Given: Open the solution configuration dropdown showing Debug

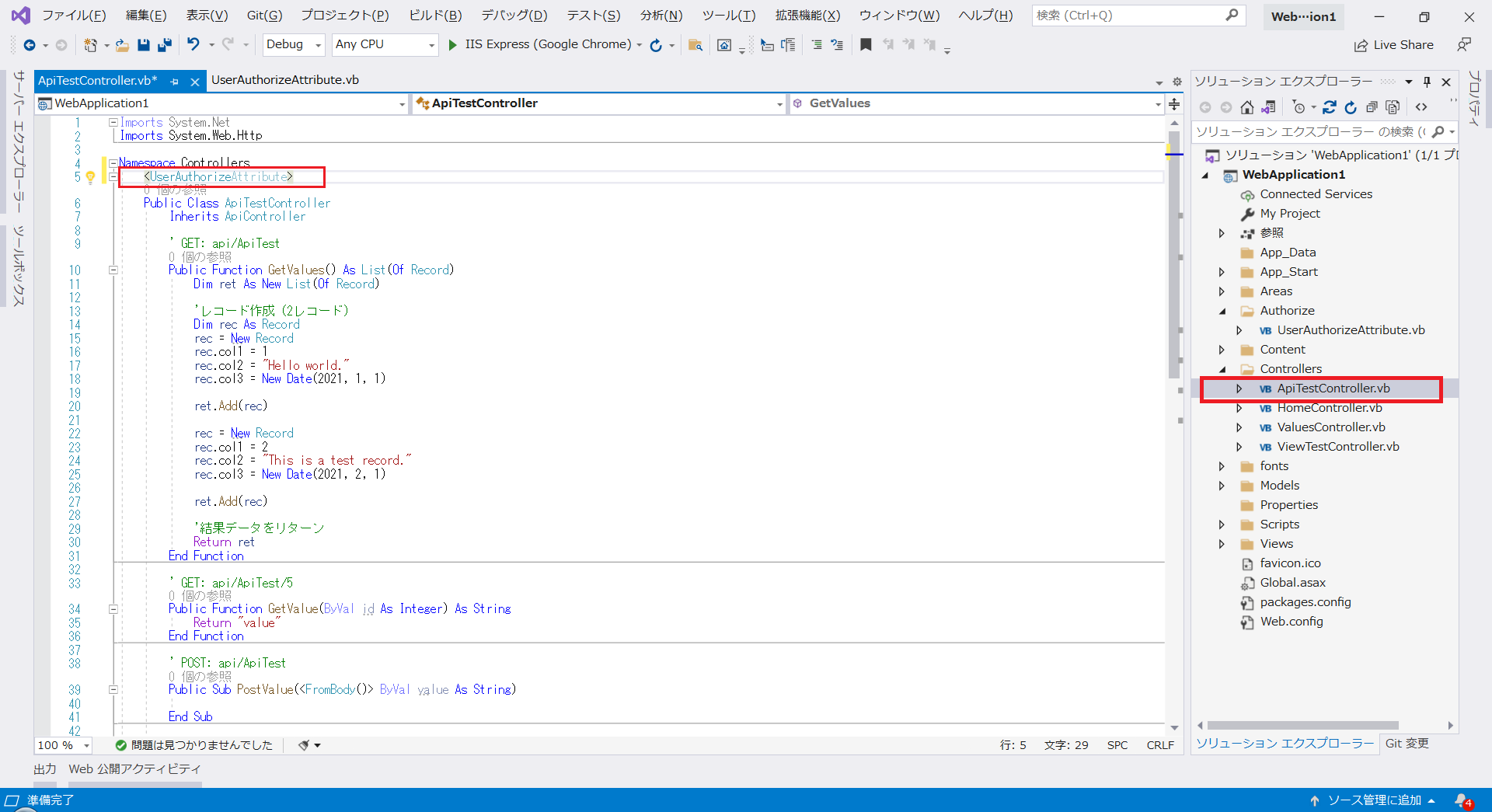Looking at the screenshot, I should (293, 44).
